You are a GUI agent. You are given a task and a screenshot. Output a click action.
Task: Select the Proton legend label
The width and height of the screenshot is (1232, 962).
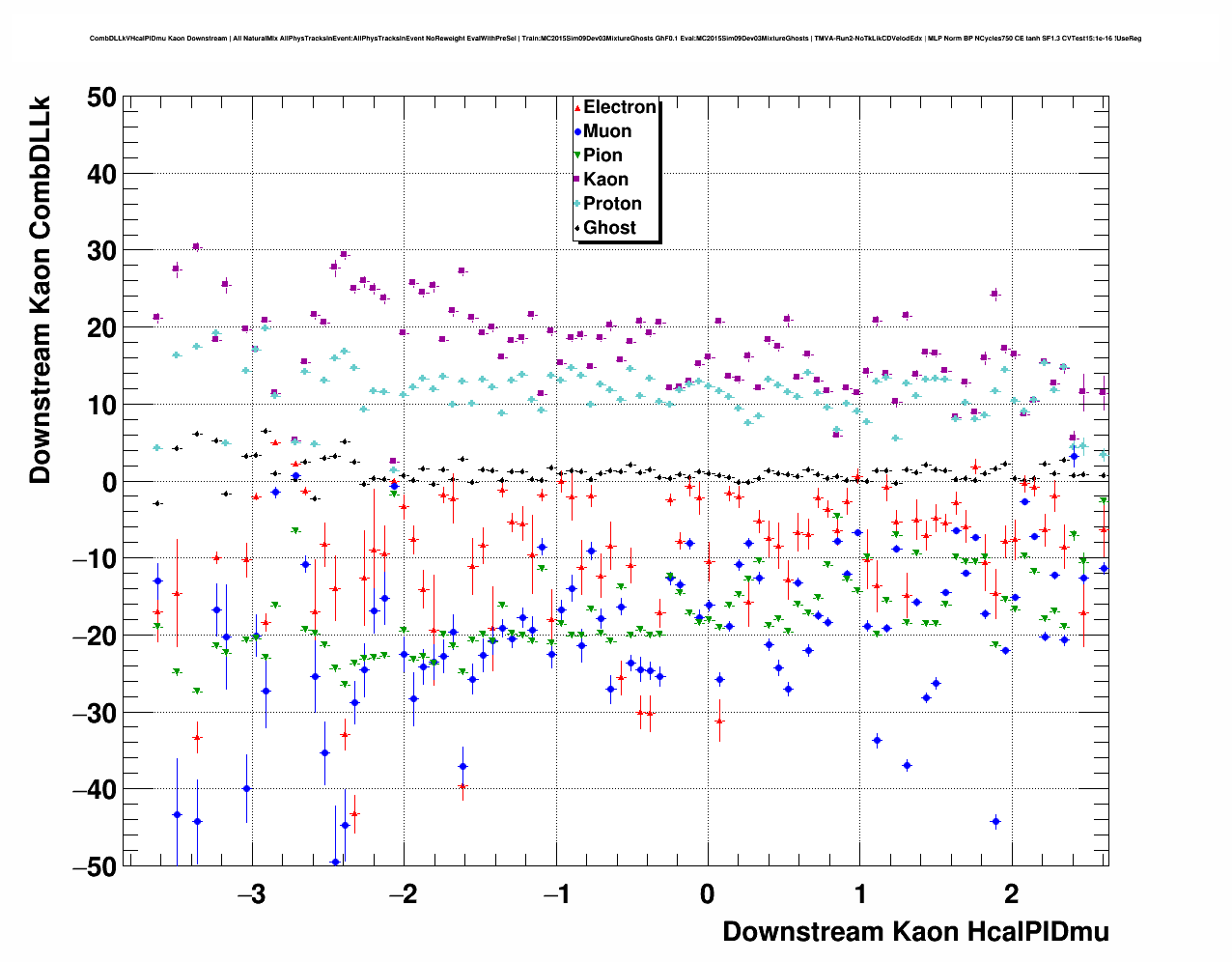(612, 204)
